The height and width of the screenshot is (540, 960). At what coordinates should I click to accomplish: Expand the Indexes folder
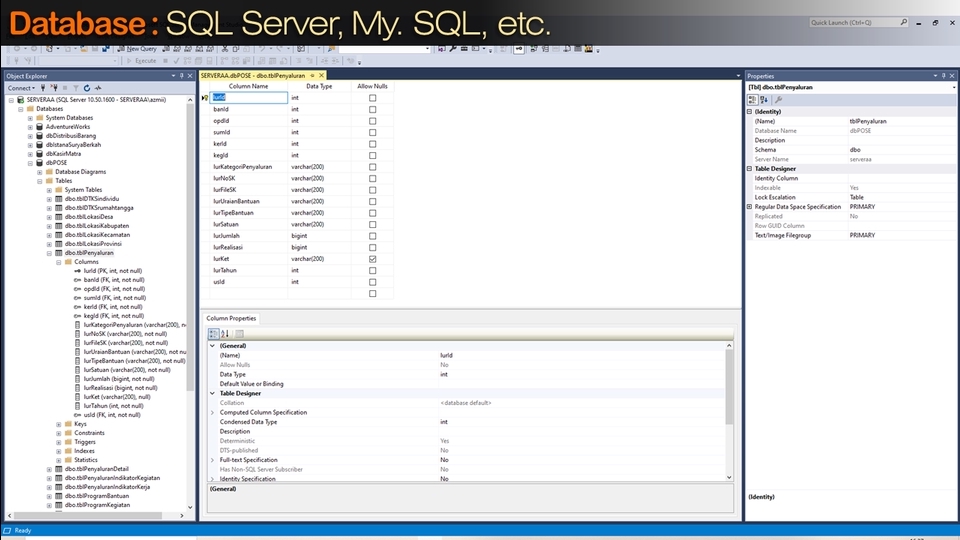59,451
